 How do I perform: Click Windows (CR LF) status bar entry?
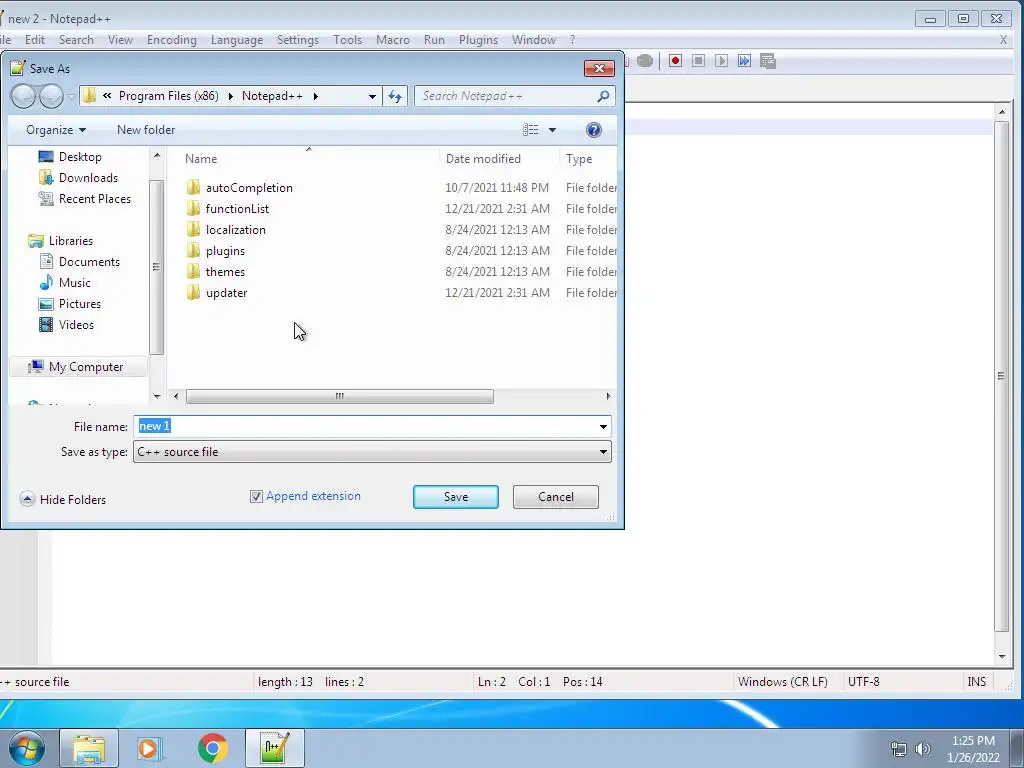pyautogui.click(x=783, y=682)
